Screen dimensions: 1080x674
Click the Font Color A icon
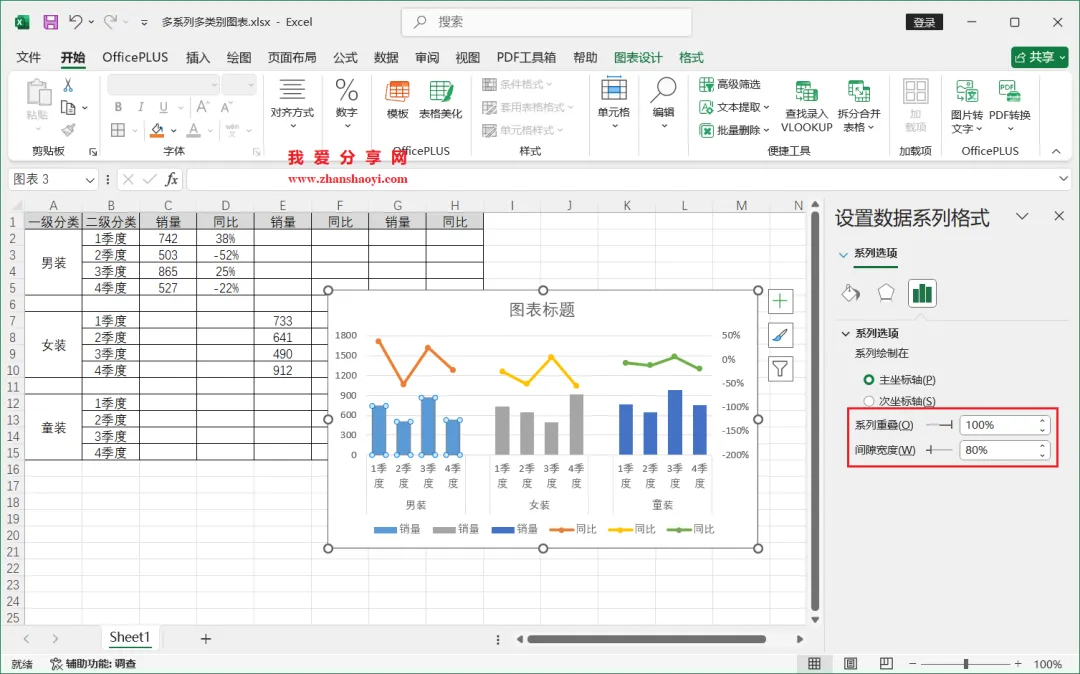click(x=194, y=129)
